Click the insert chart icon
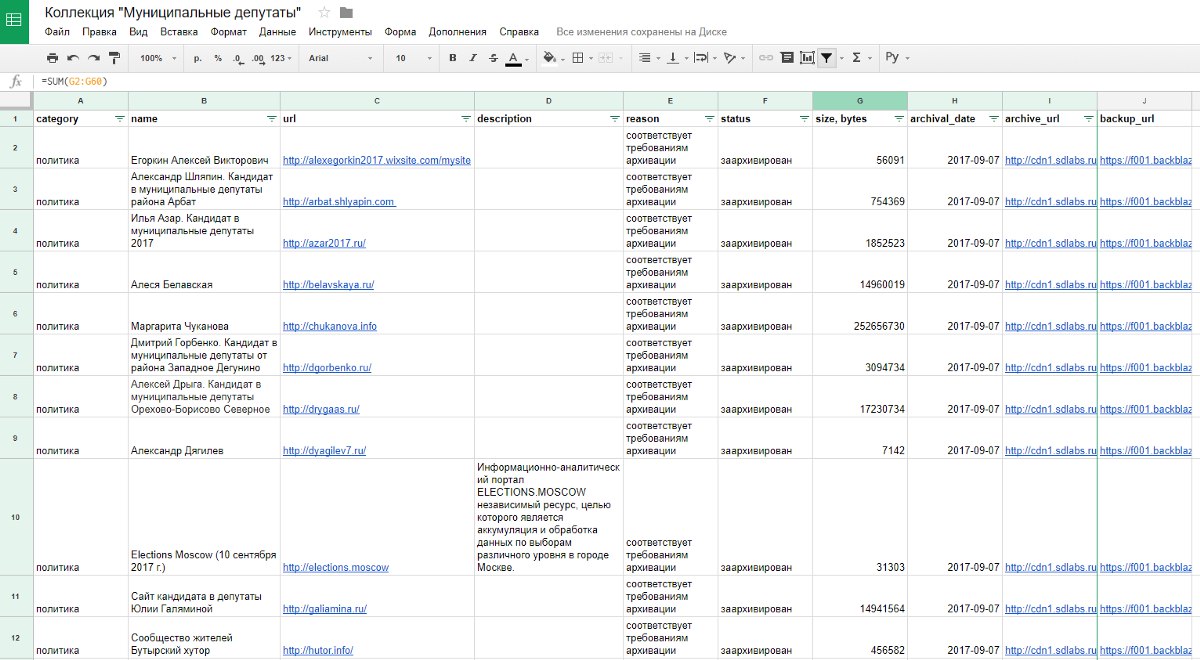1200x660 pixels. [807, 58]
